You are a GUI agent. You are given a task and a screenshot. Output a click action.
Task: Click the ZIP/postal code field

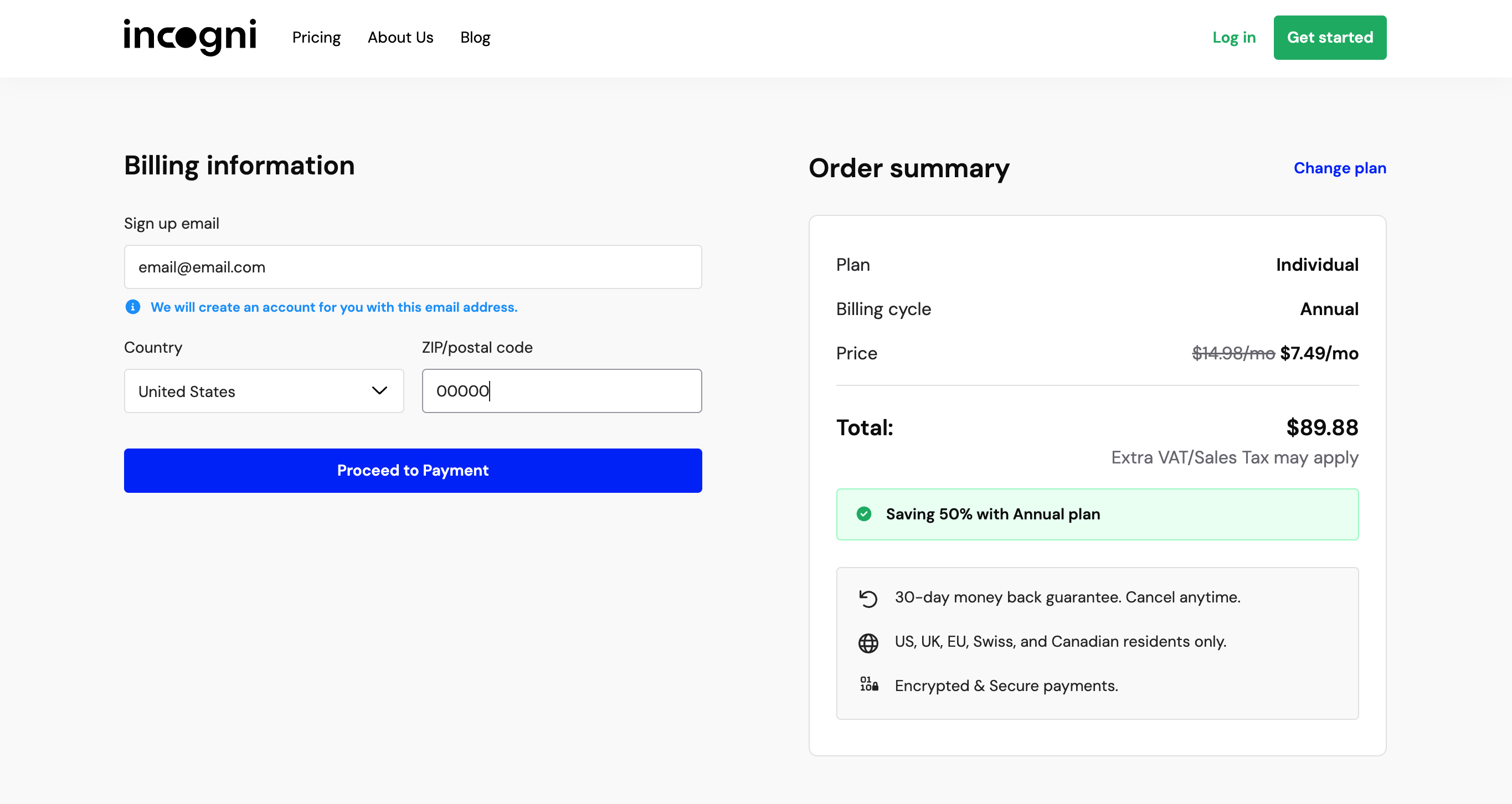point(561,391)
